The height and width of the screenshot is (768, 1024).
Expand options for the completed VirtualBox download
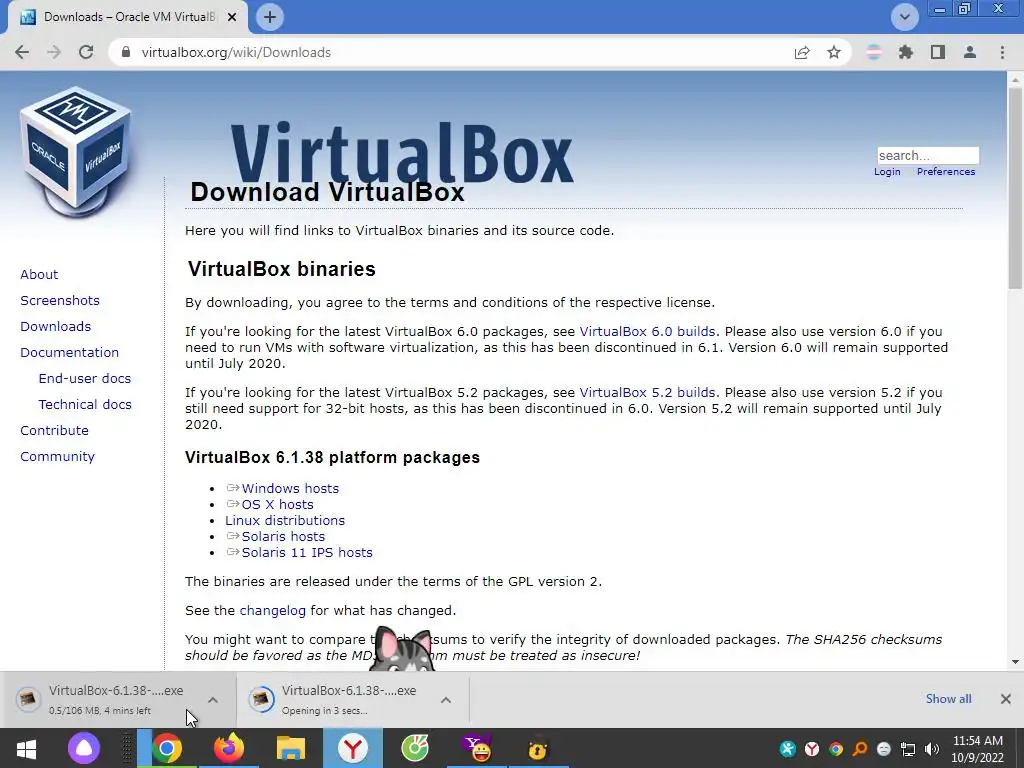[446, 699]
